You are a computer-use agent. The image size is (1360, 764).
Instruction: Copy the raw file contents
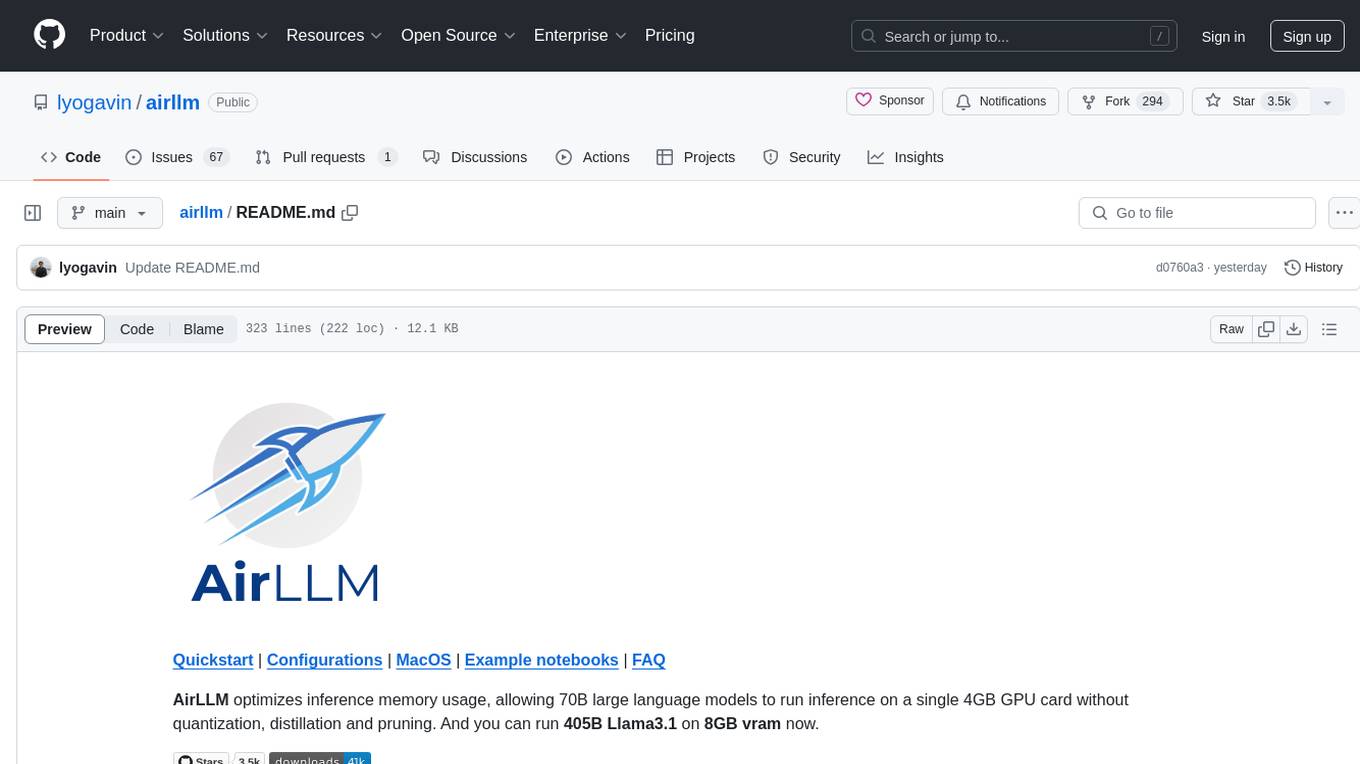click(1266, 329)
